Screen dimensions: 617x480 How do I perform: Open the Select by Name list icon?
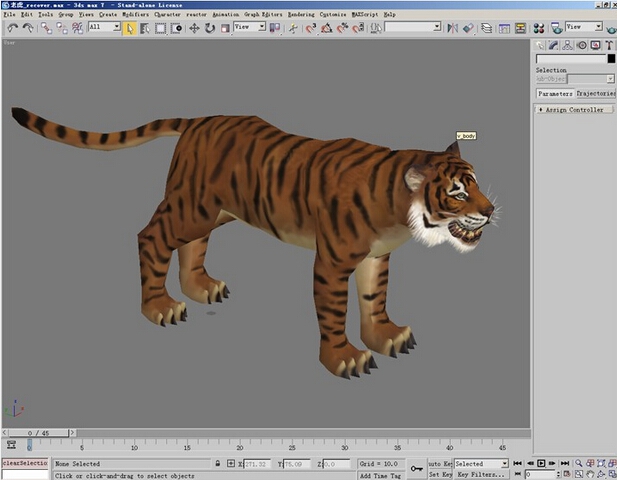point(145,28)
